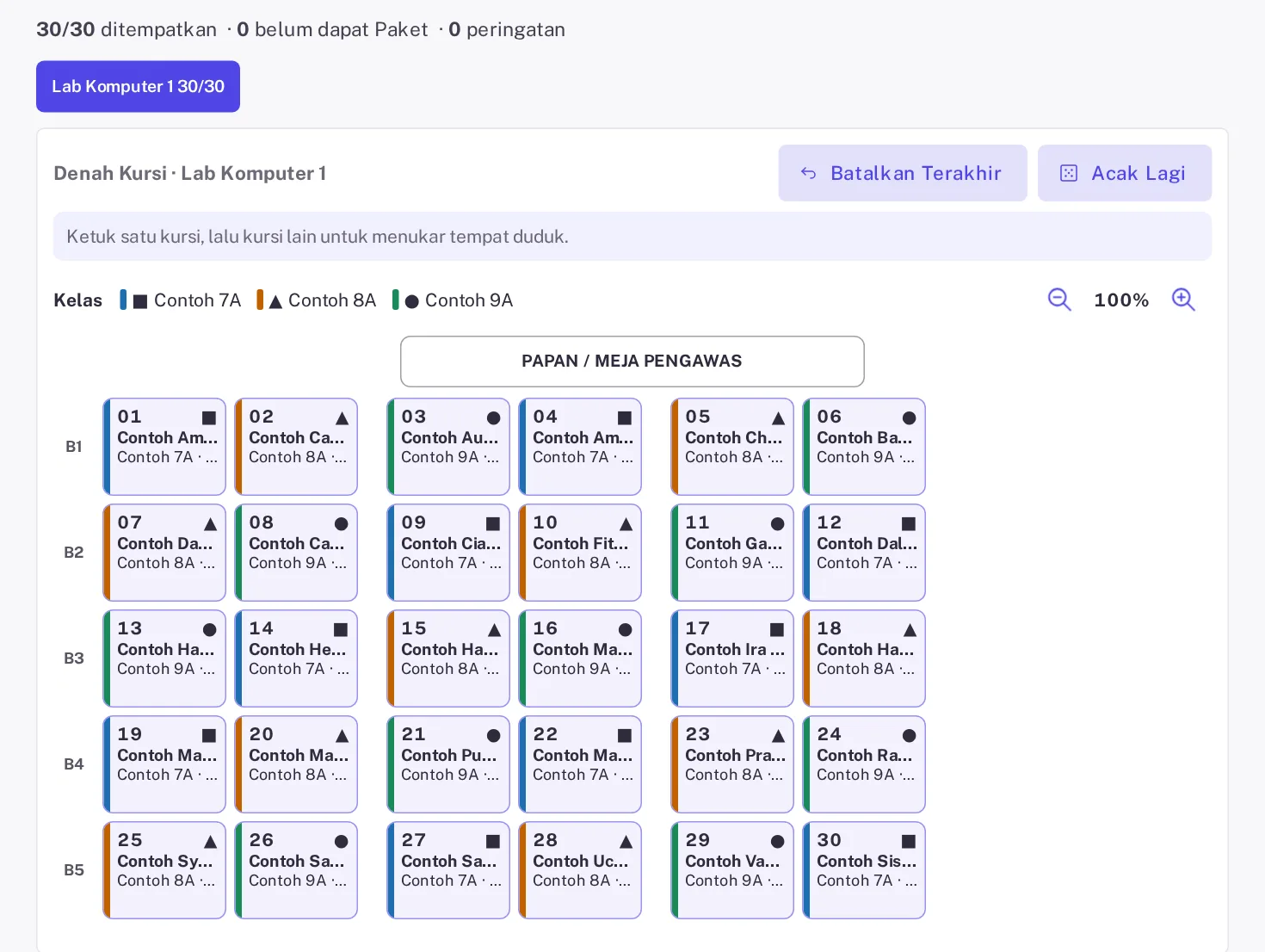Tap seat 24 Contoh Ra... card

click(864, 764)
